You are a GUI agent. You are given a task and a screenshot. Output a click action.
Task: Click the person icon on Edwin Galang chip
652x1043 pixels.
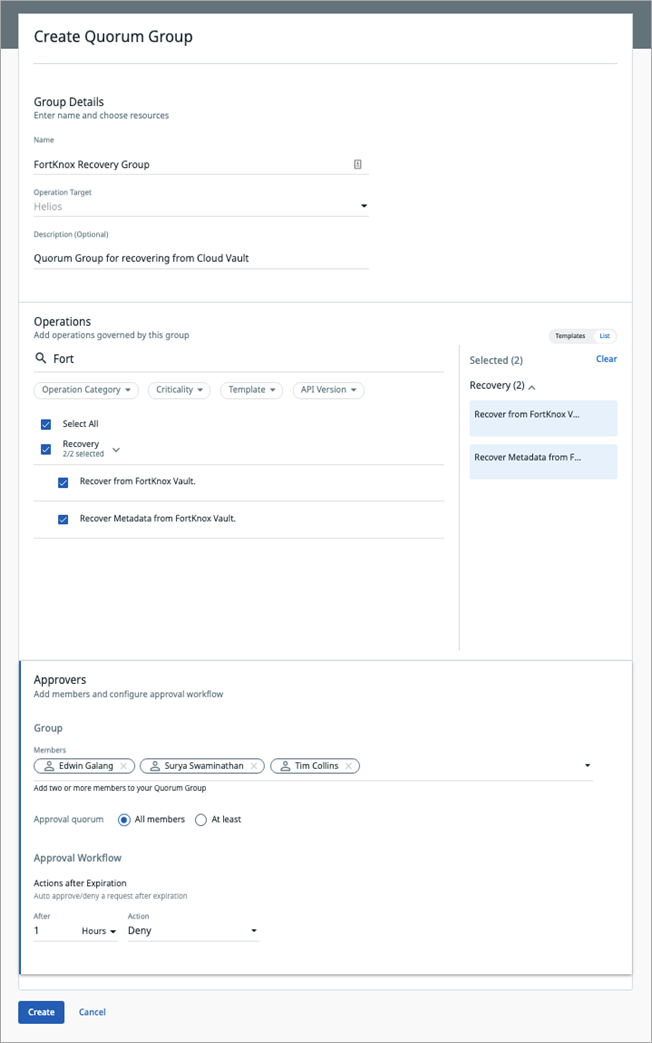(48, 766)
